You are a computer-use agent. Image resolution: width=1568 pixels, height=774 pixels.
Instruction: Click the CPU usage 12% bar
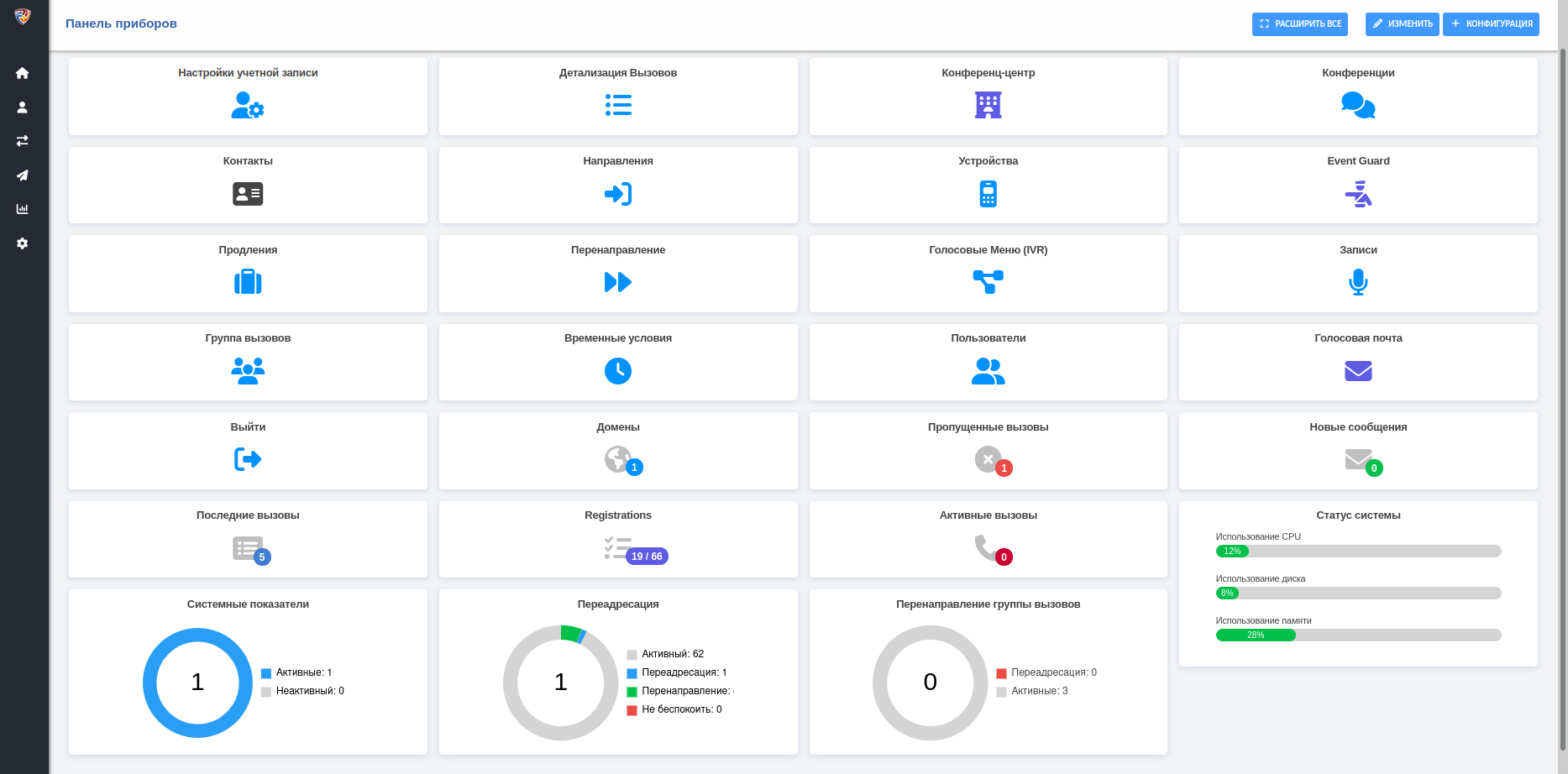tap(1358, 552)
